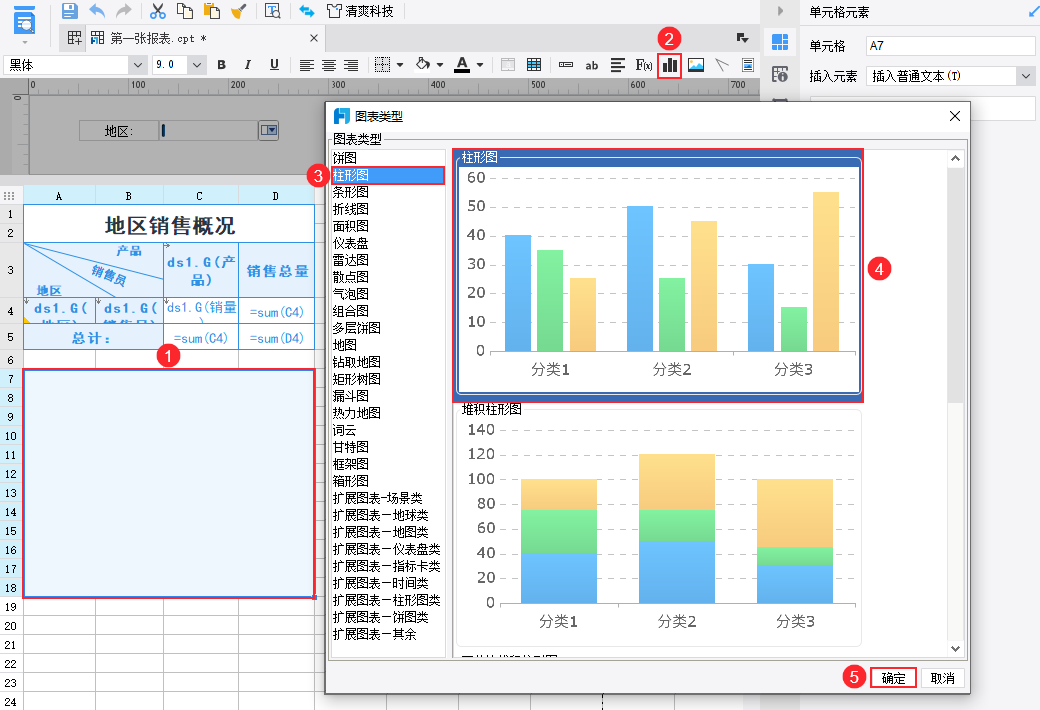Click the 地区销售概况 title cell
1040x710 pixels.
point(169,224)
